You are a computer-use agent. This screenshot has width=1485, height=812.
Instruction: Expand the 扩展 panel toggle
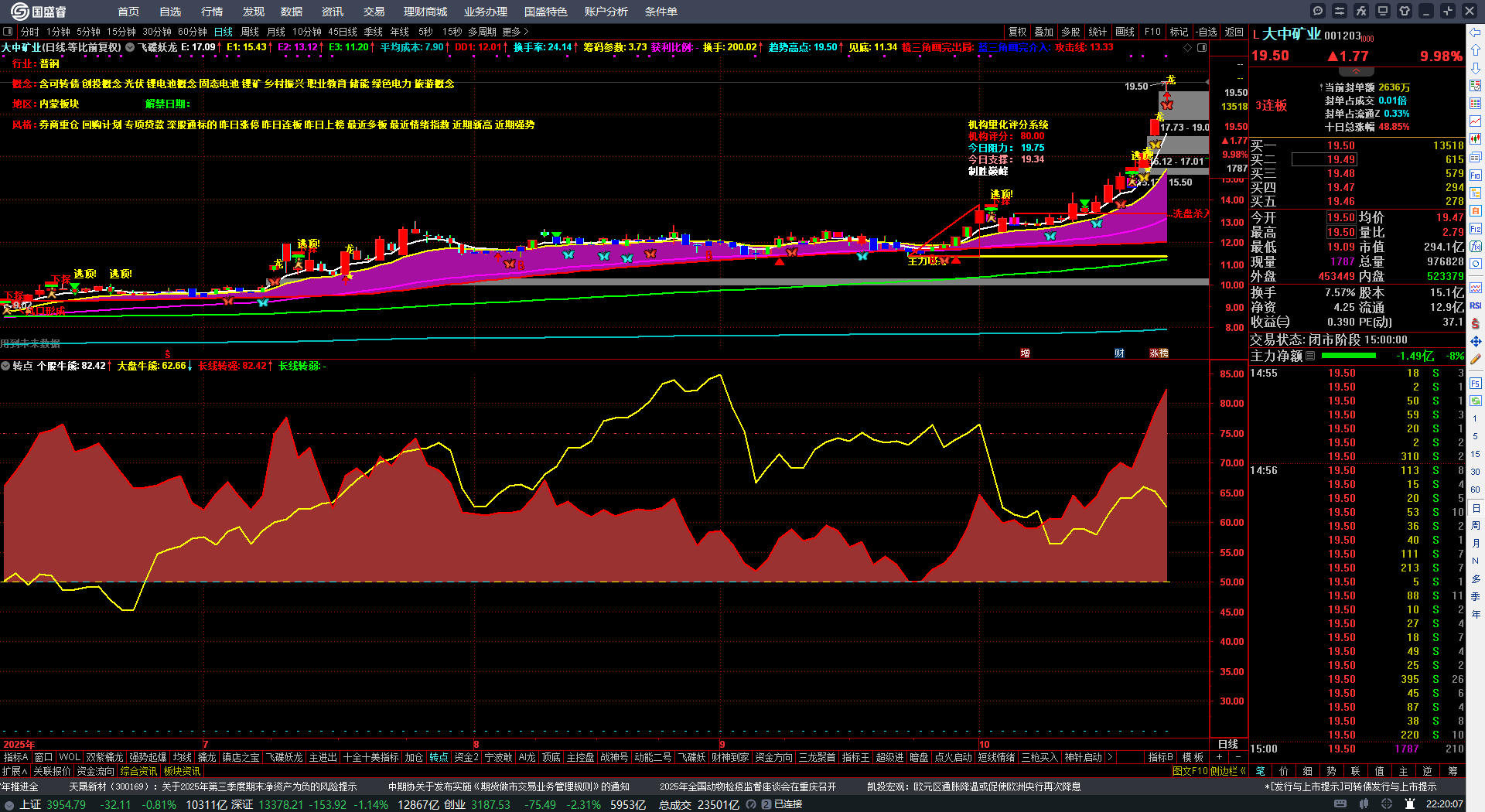15,771
